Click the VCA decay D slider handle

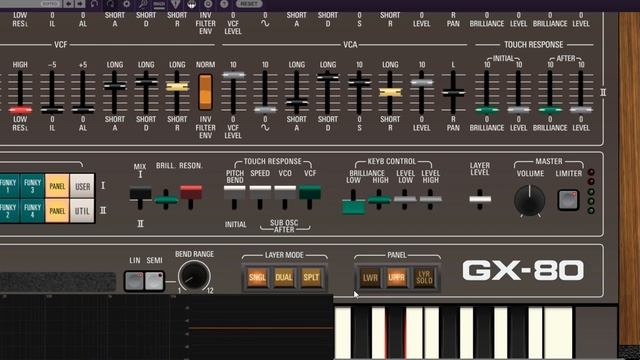tap(328, 77)
